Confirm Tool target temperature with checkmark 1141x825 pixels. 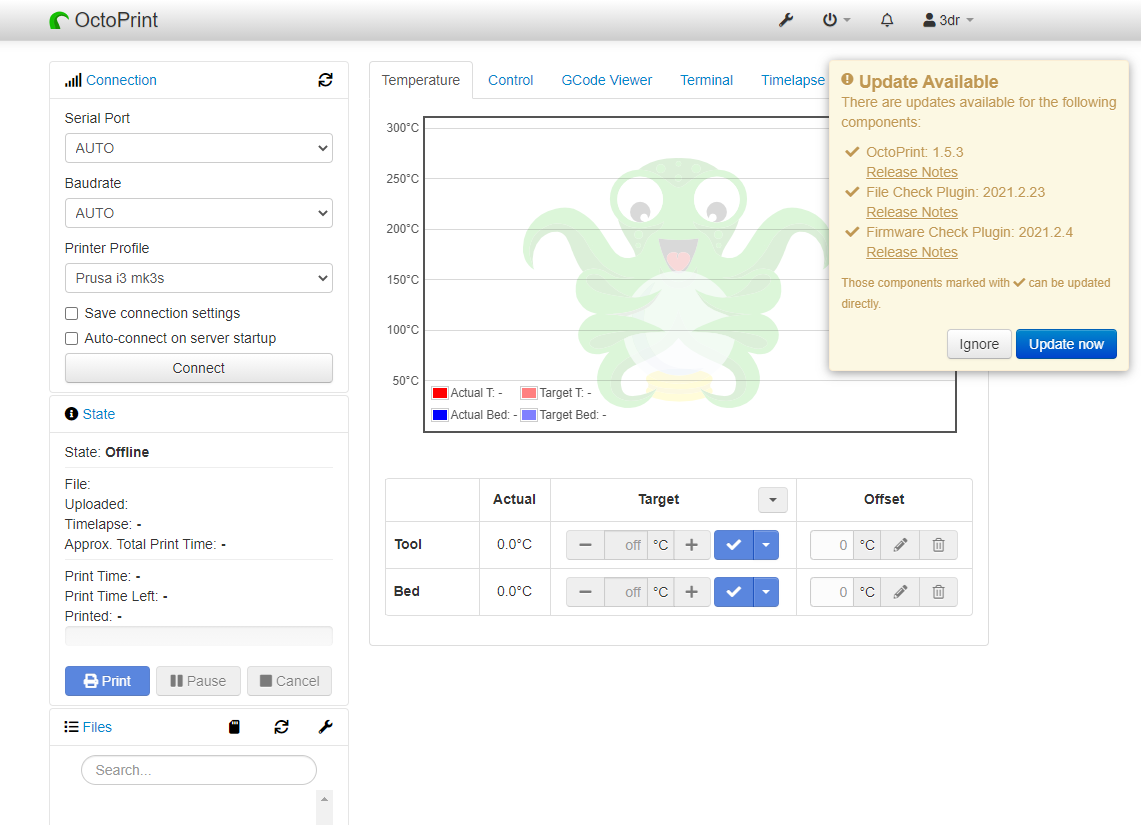[x=734, y=545]
